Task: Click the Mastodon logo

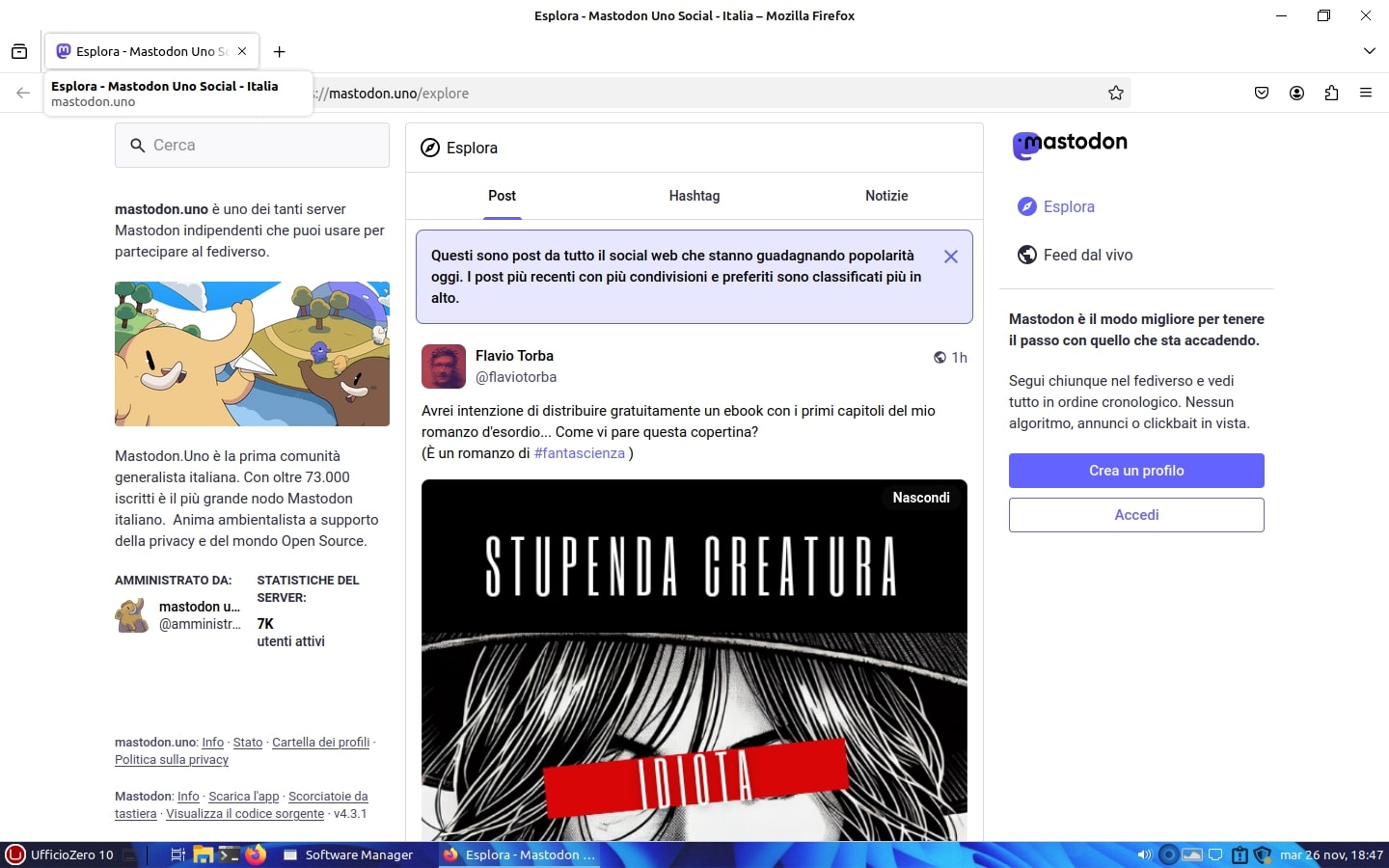Action: pos(1070,144)
